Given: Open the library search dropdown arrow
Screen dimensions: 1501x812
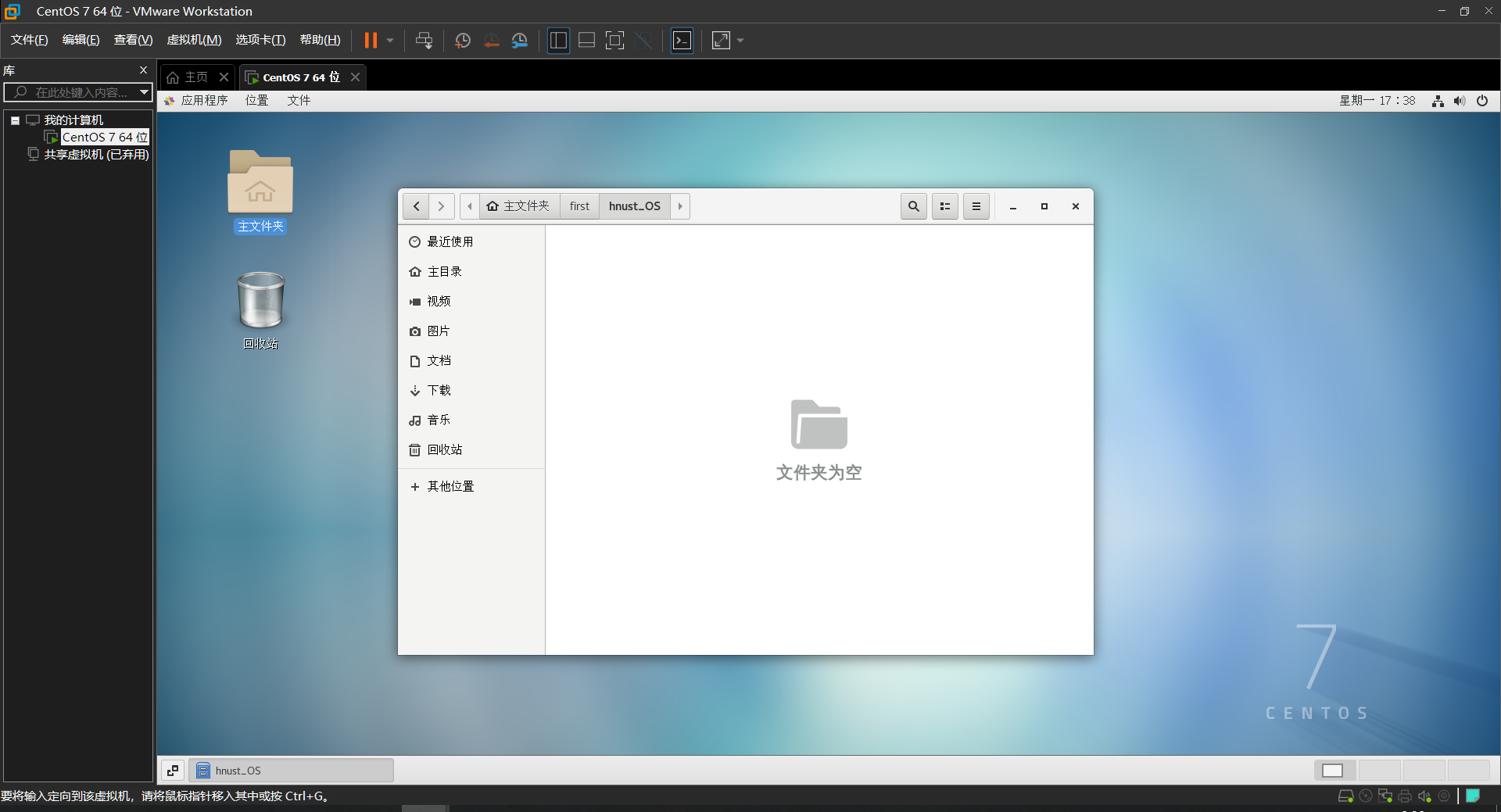Looking at the screenshot, I should pos(144,92).
